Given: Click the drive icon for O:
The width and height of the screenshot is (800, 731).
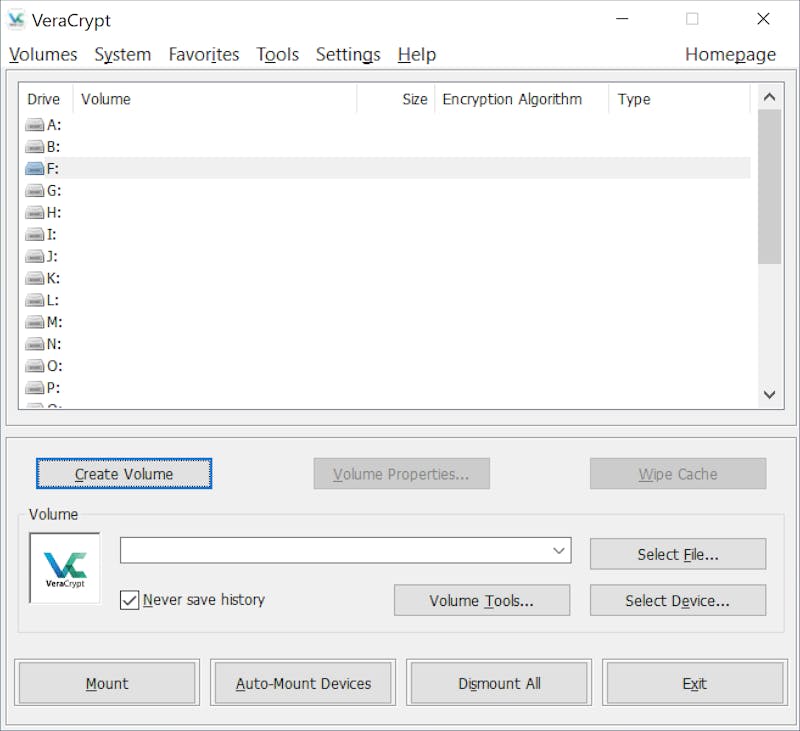Looking at the screenshot, I should click(35, 366).
